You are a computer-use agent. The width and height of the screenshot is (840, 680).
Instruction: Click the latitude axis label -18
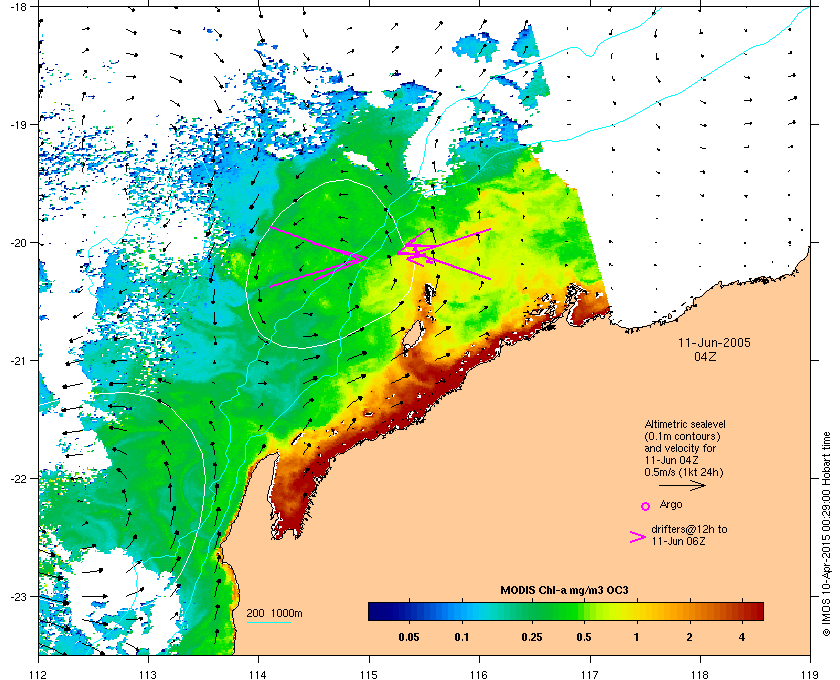tap(19, 7)
